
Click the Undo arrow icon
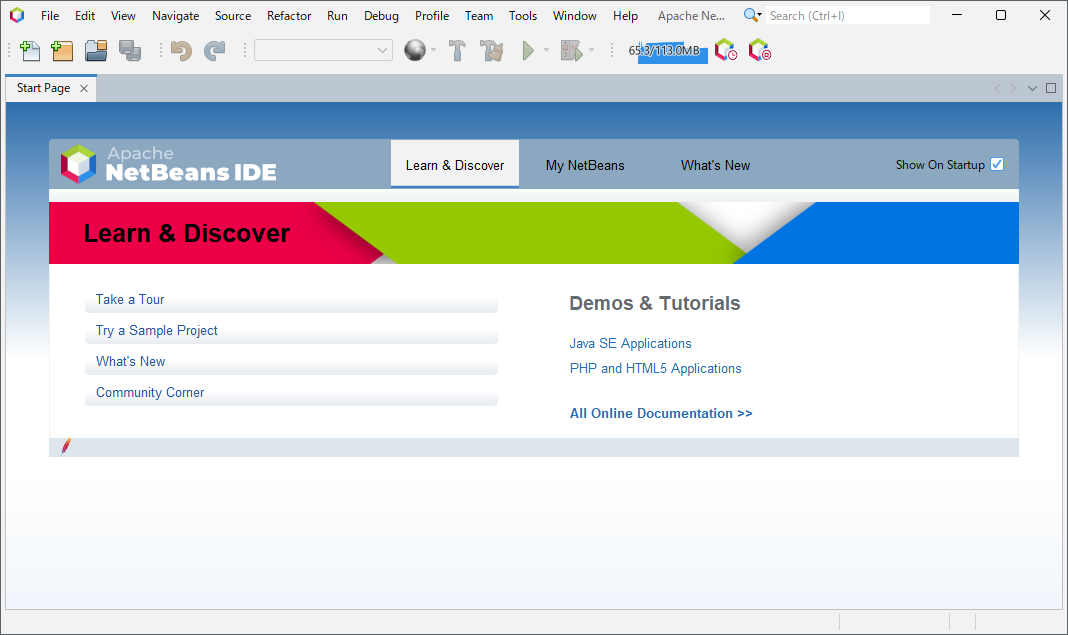click(x=181, y=50)
